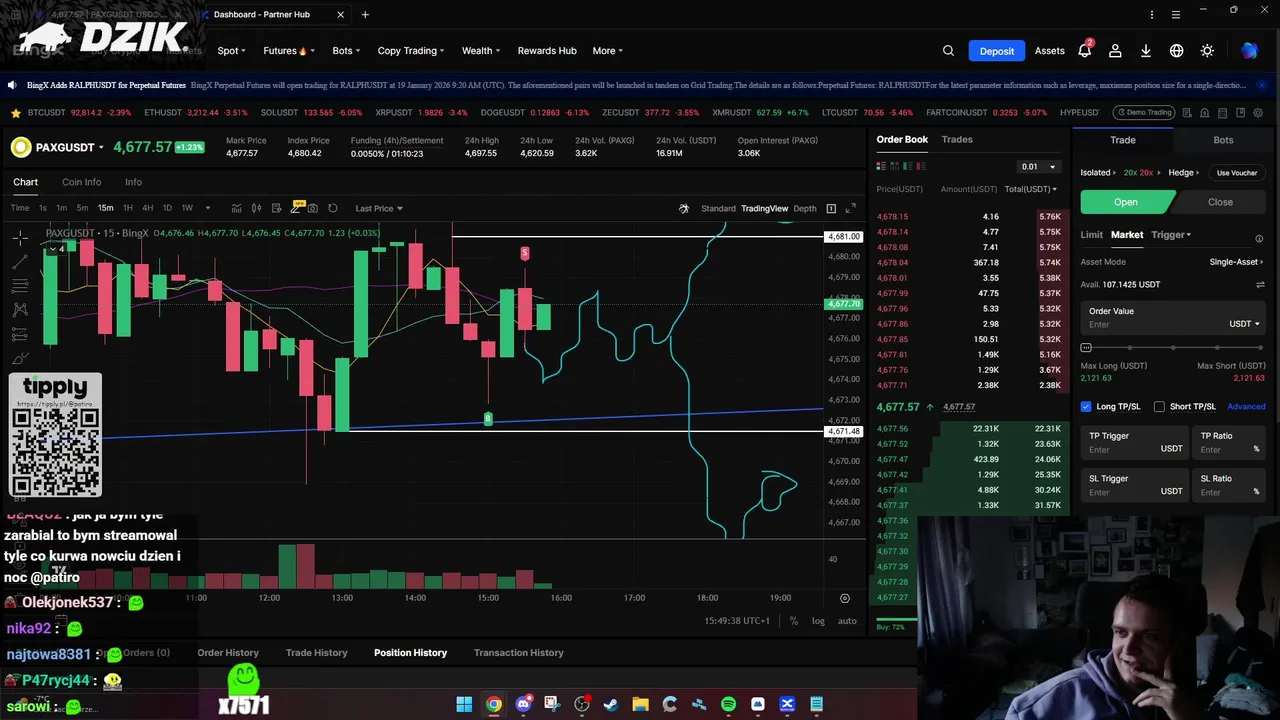Switch to the Trades tab
The height and width of the screenshot is (720, 1280).
(957, 140)
